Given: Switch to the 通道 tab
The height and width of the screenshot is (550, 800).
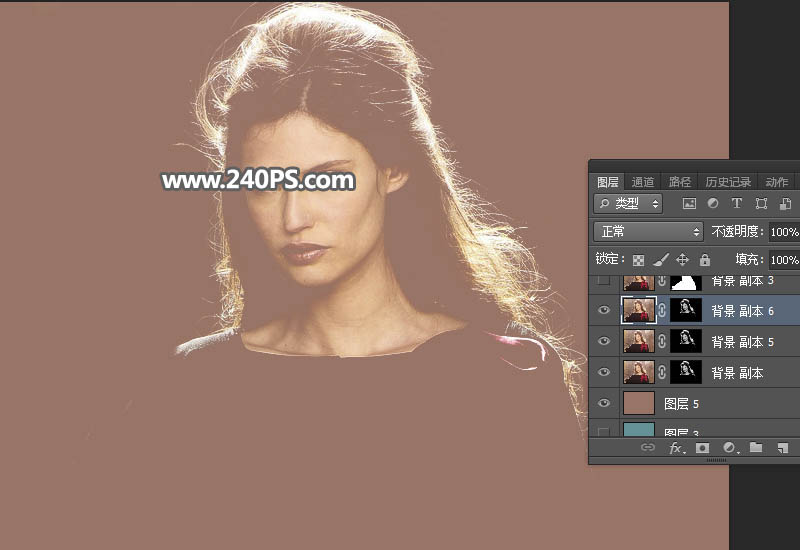Looking at the screenshot, I should point(642,182).
